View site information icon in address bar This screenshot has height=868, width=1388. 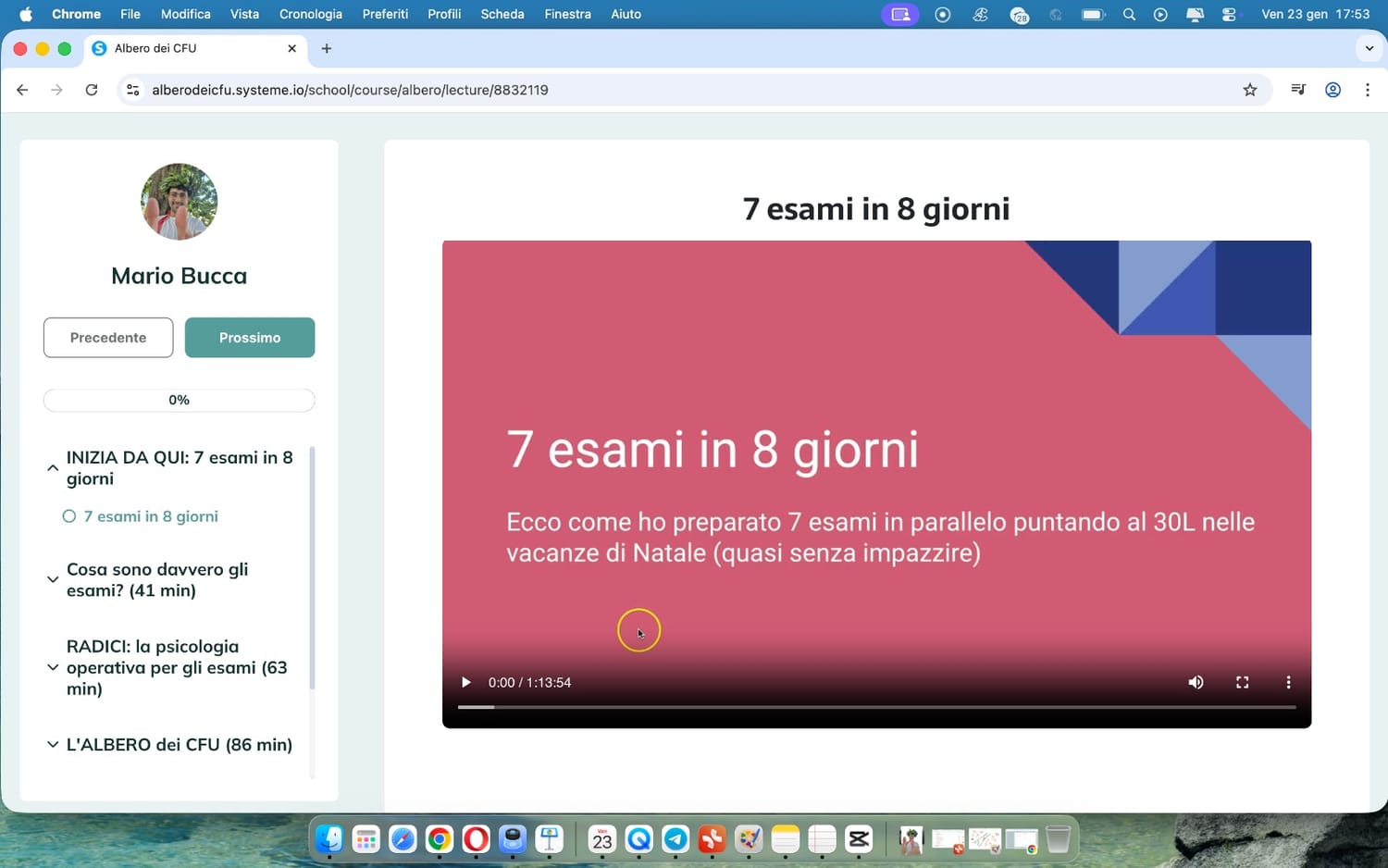pos(133,90)
